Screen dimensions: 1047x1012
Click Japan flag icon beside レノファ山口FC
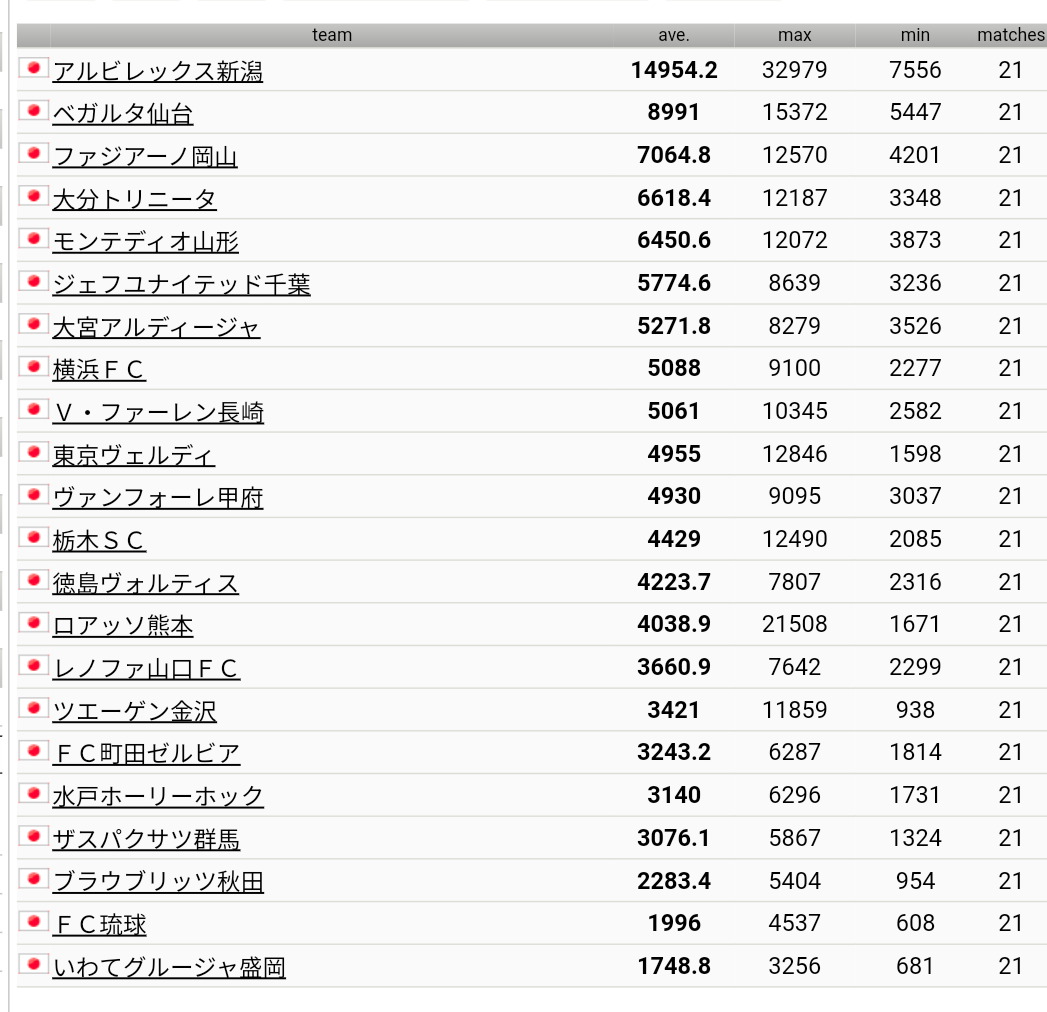(x=33, y=665)
